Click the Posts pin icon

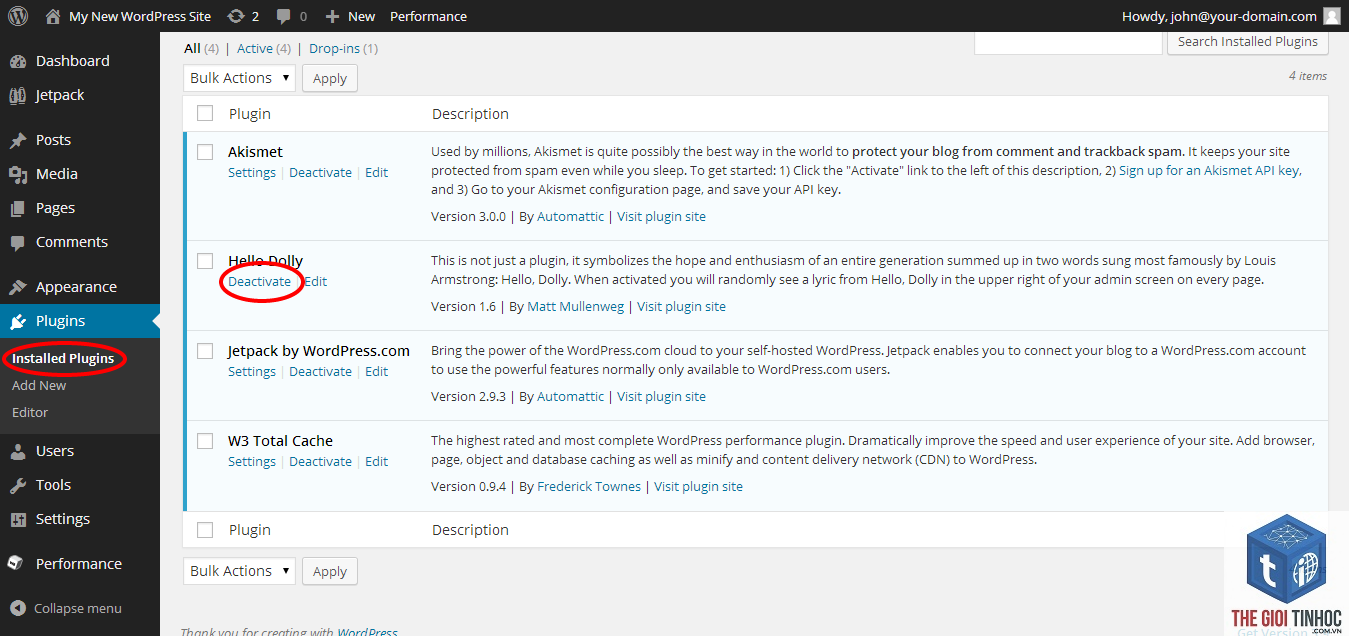(x=18, y=140)
